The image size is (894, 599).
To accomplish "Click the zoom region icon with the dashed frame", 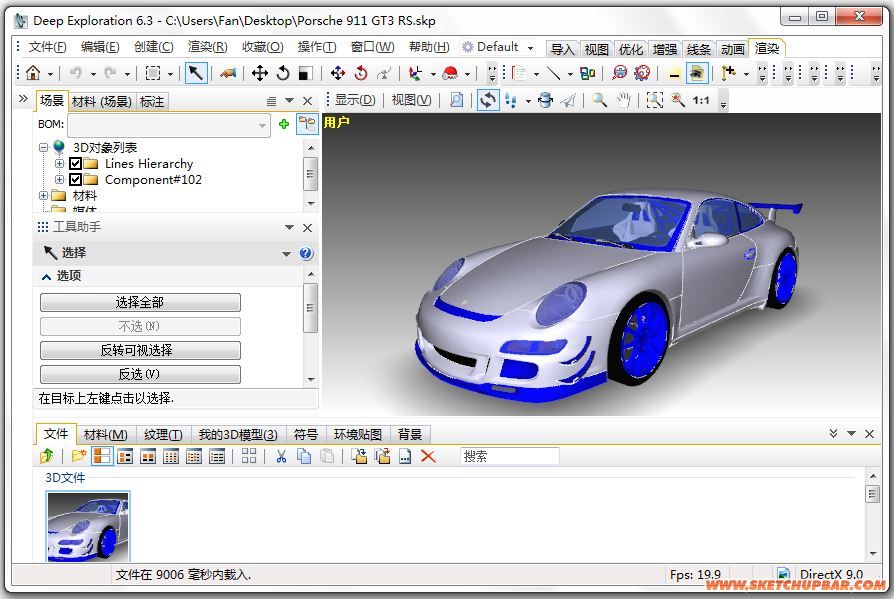I will [654, 100].
